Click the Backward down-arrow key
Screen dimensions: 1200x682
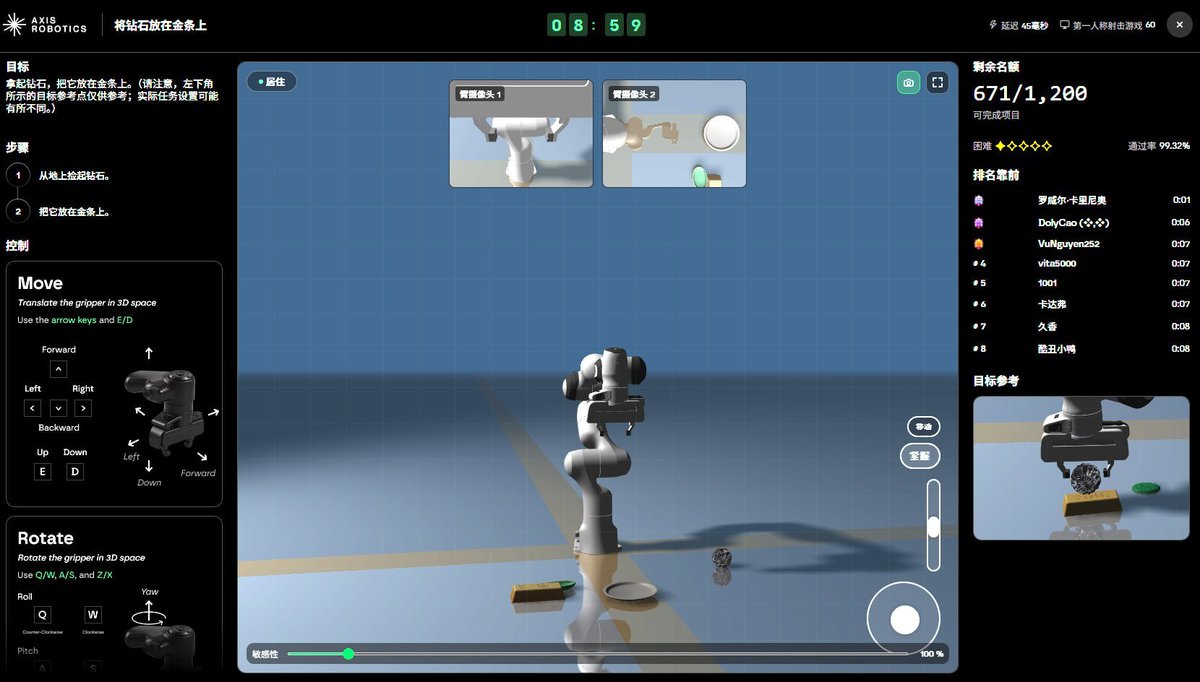pyautogui.click(x=58, y=408)
